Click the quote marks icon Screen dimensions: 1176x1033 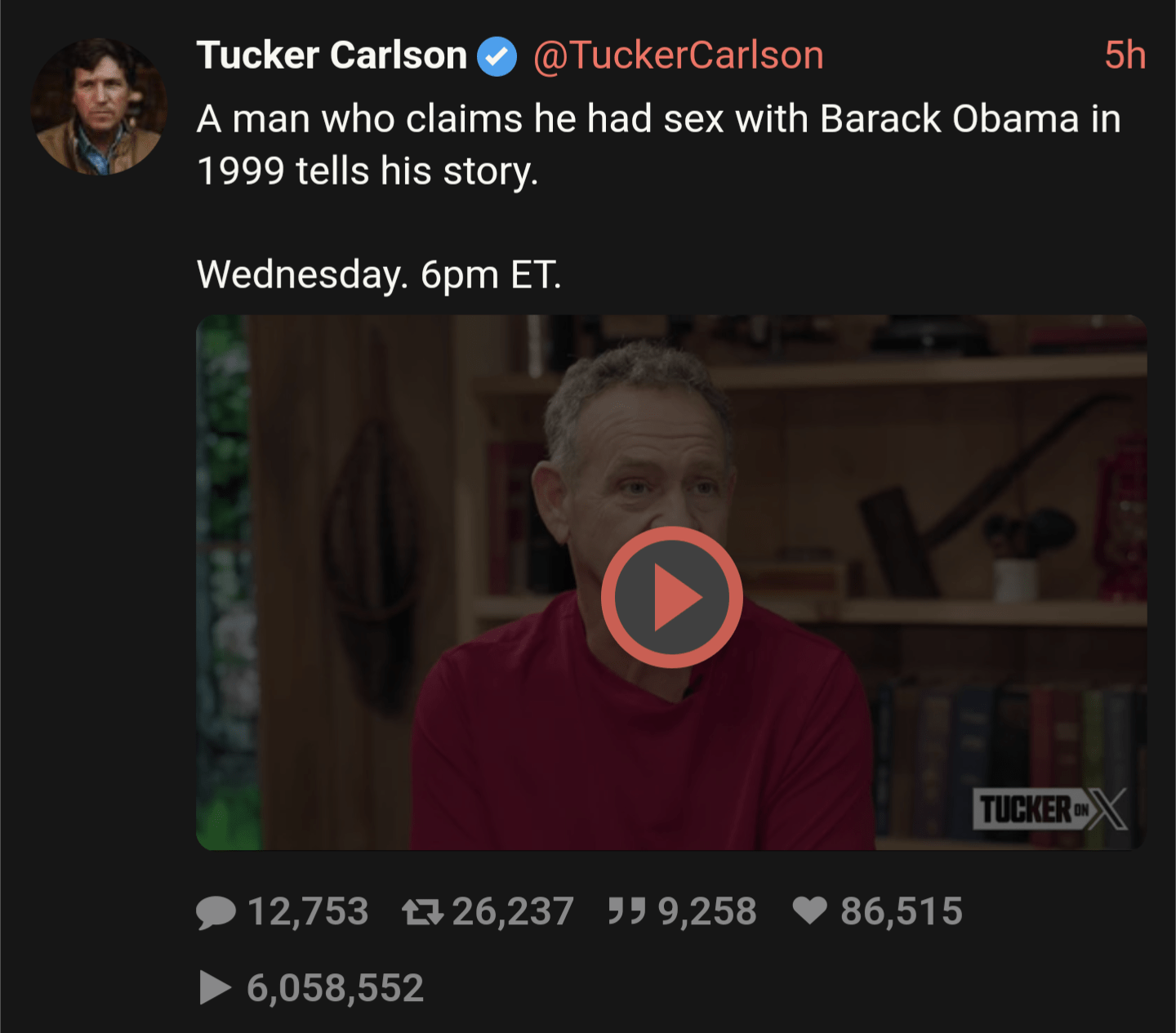[x=626, y=910]
